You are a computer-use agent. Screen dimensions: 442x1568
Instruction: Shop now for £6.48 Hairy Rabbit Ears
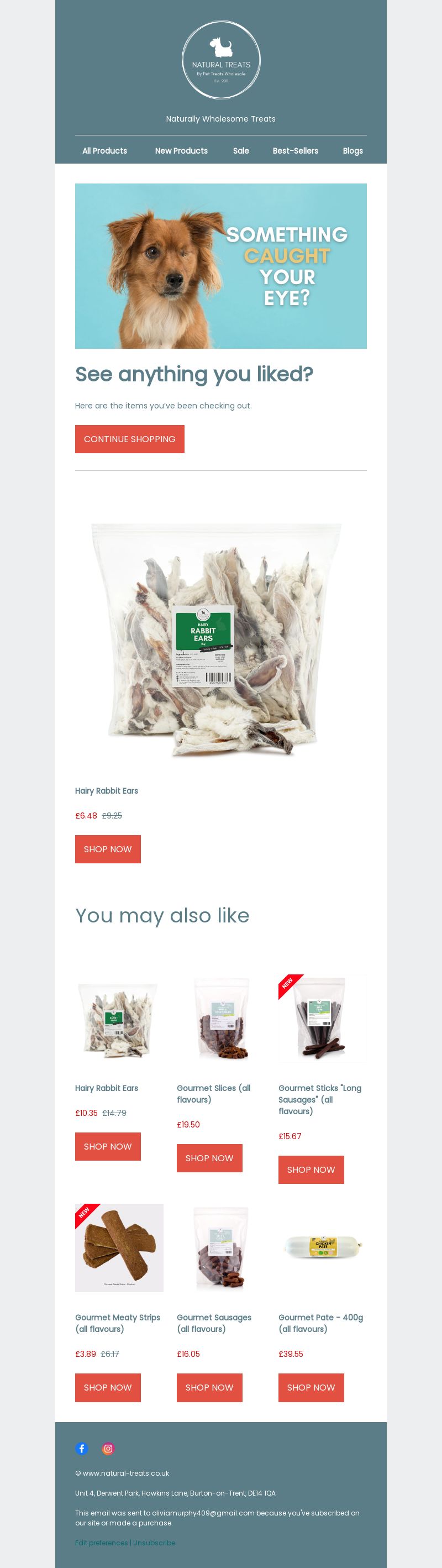108,848
